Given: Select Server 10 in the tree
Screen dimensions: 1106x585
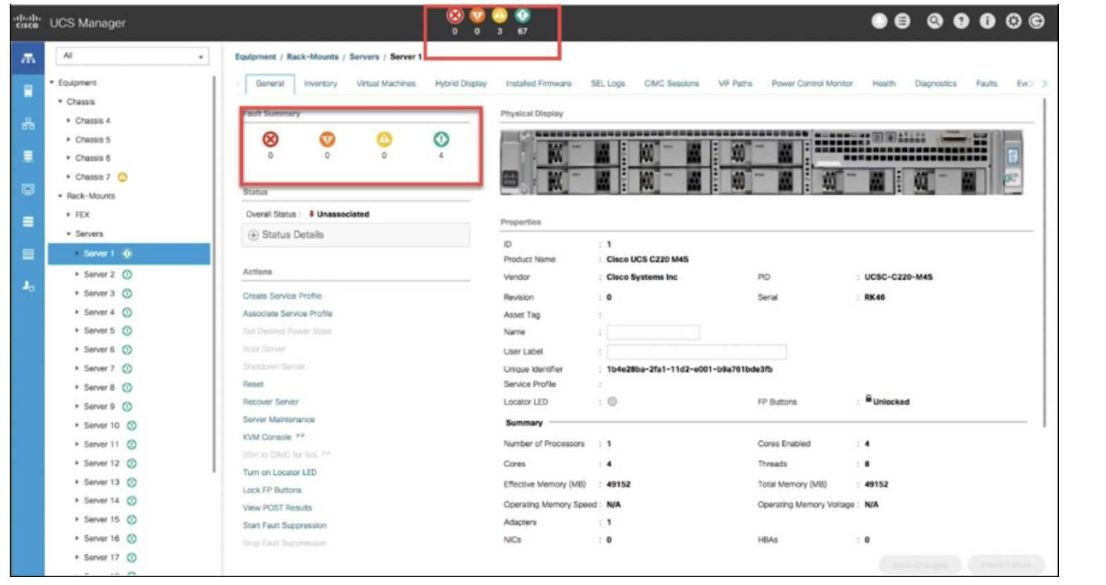Looking at the screenshot, I should click(102, 426).
